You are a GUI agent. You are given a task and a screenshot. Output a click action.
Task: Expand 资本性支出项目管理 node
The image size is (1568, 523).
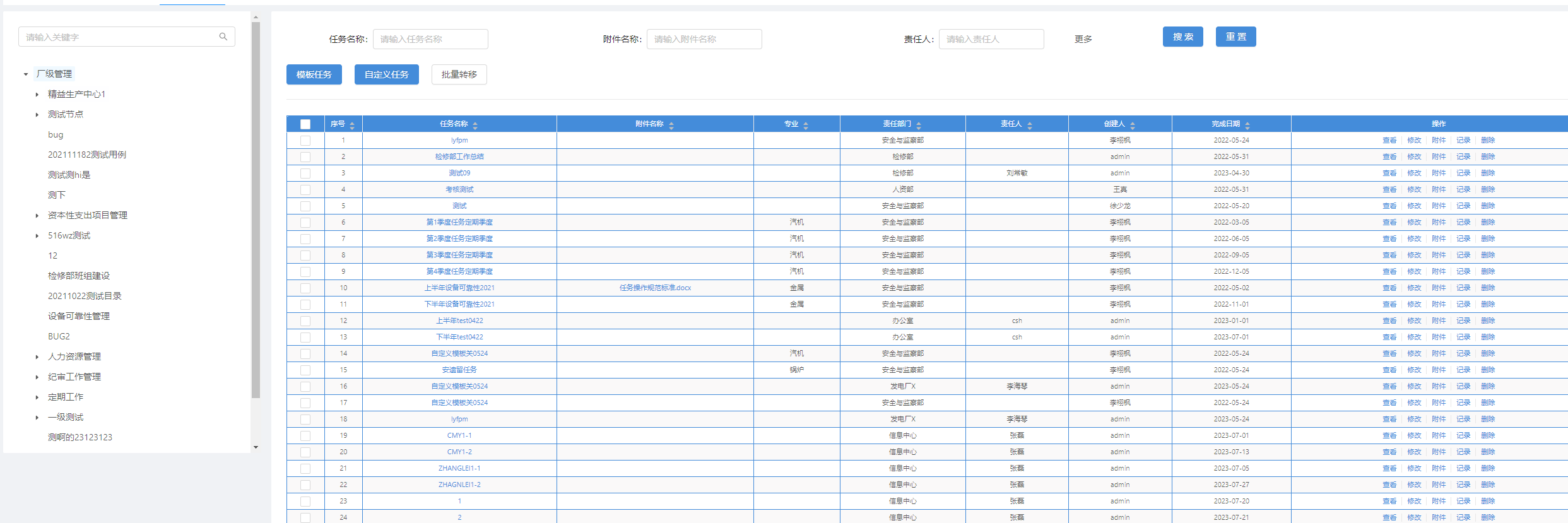37,216
